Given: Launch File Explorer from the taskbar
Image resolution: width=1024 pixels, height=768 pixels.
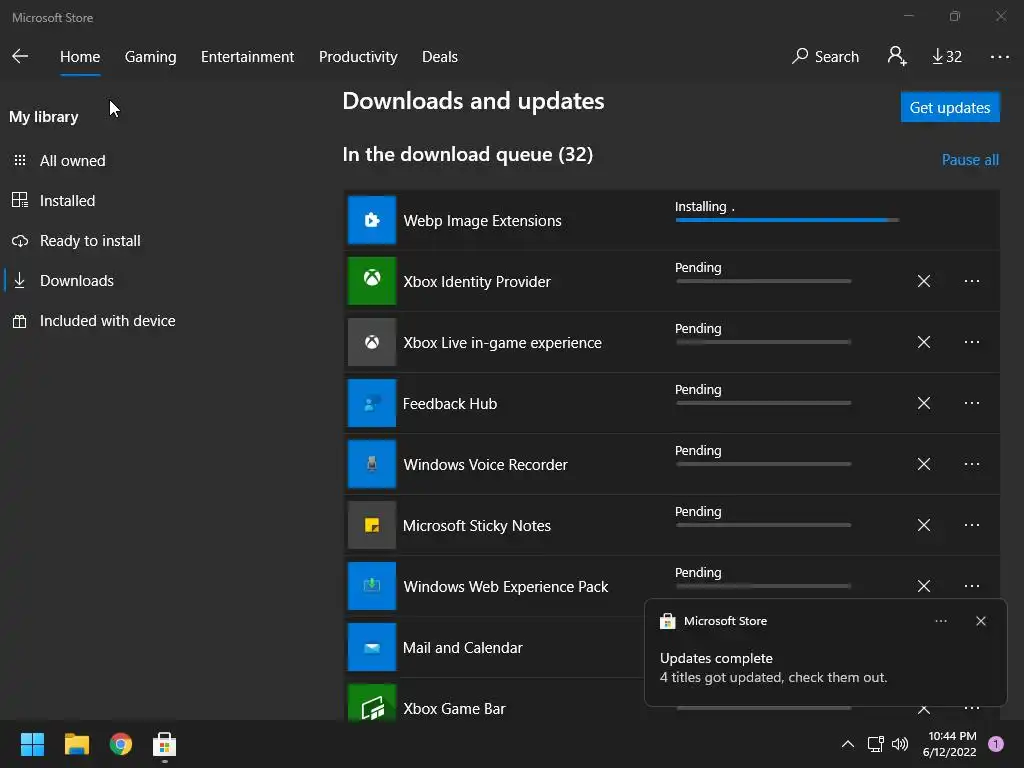Looking at the screenshot, I should [76, 744].
